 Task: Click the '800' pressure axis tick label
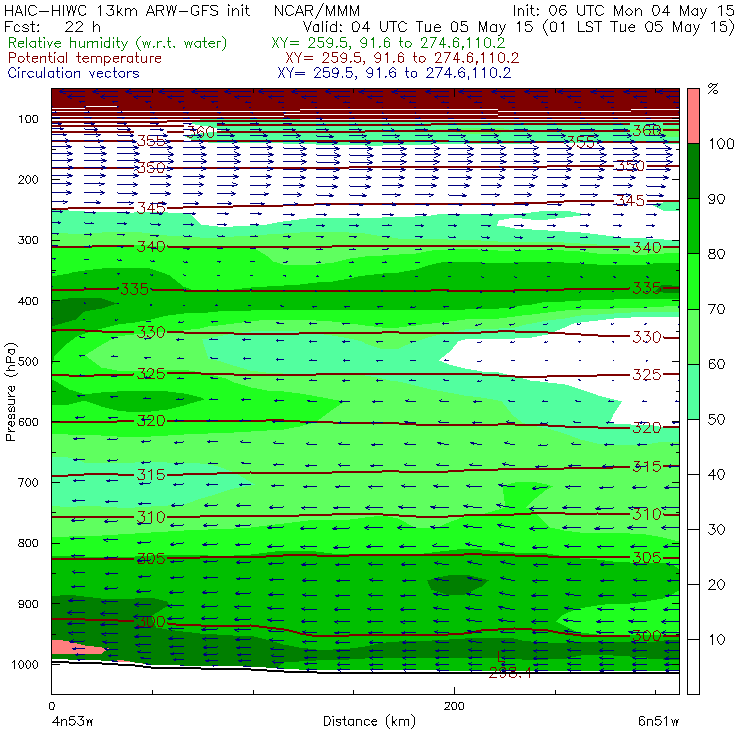[28, 543]
